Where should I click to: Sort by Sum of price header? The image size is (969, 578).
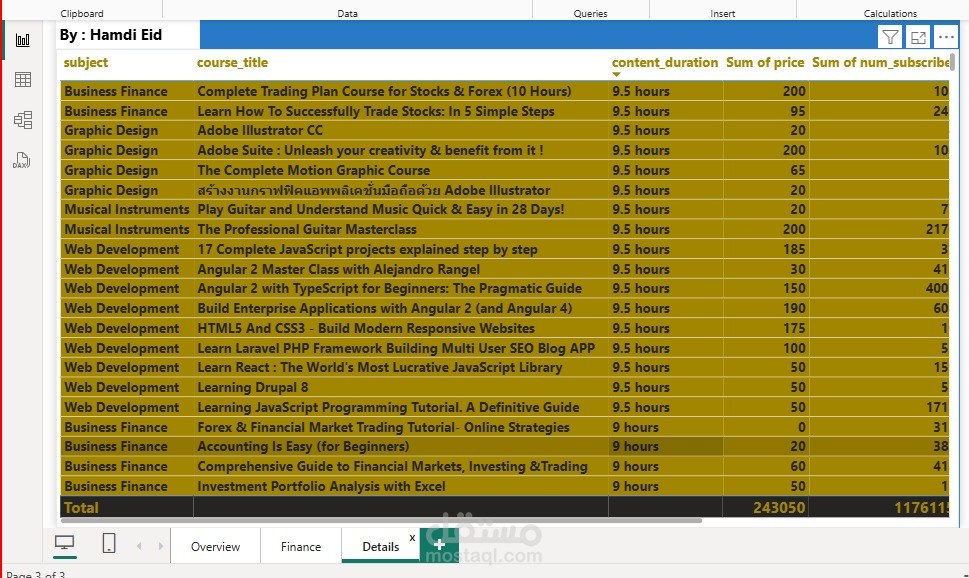(765, 62)
